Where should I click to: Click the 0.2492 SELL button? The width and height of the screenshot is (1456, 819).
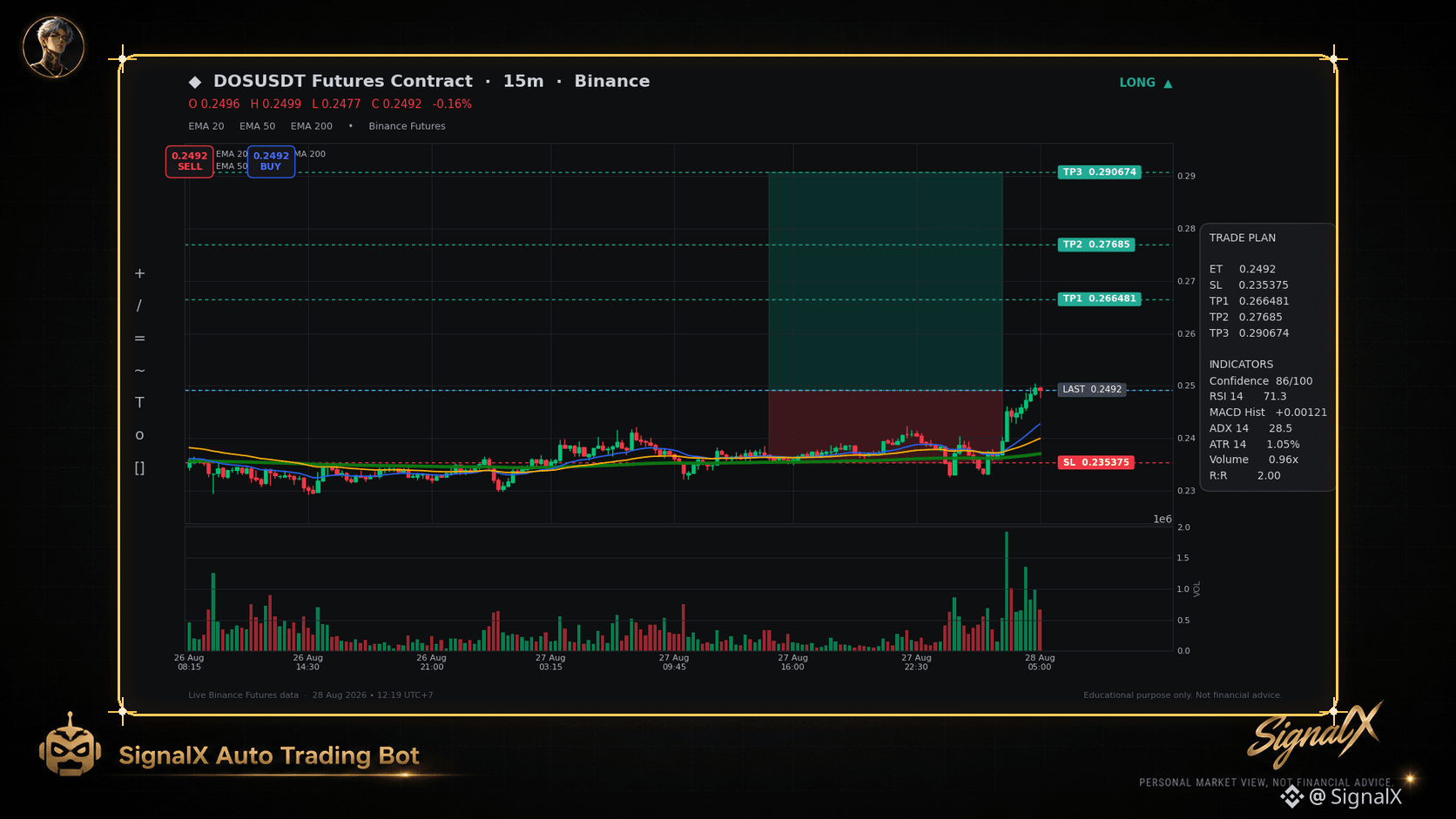[190, 161]
